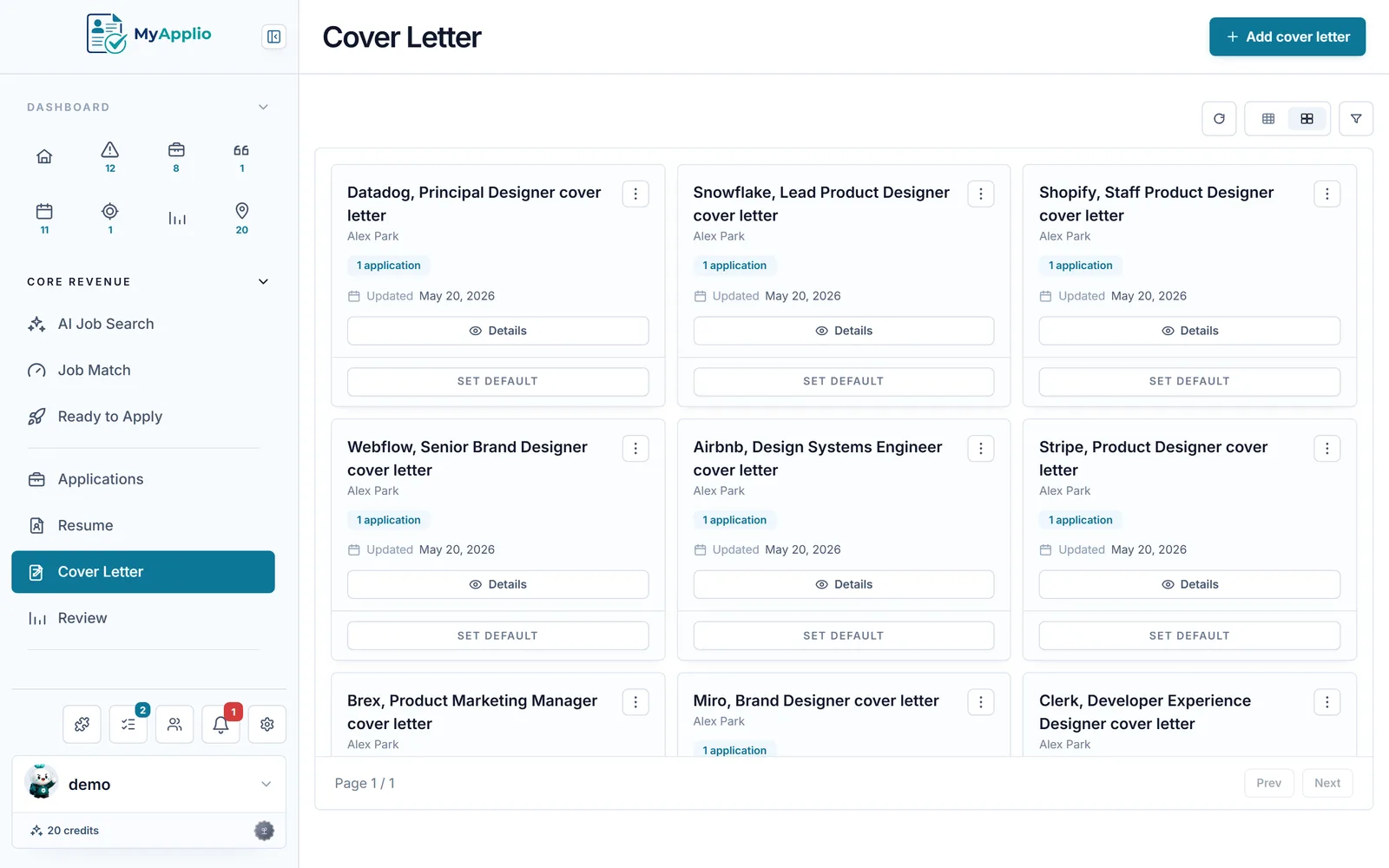1389x868 pixels.
Task: Open the bar chart statistics icon
Action: point(177,218)
